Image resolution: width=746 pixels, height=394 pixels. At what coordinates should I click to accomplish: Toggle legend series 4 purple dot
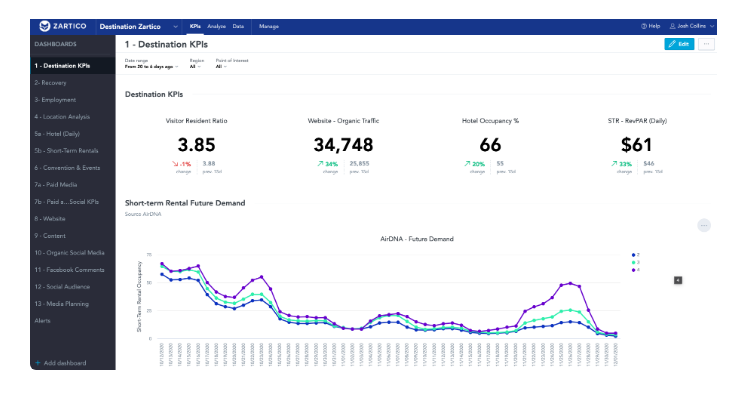pos(633,270)
